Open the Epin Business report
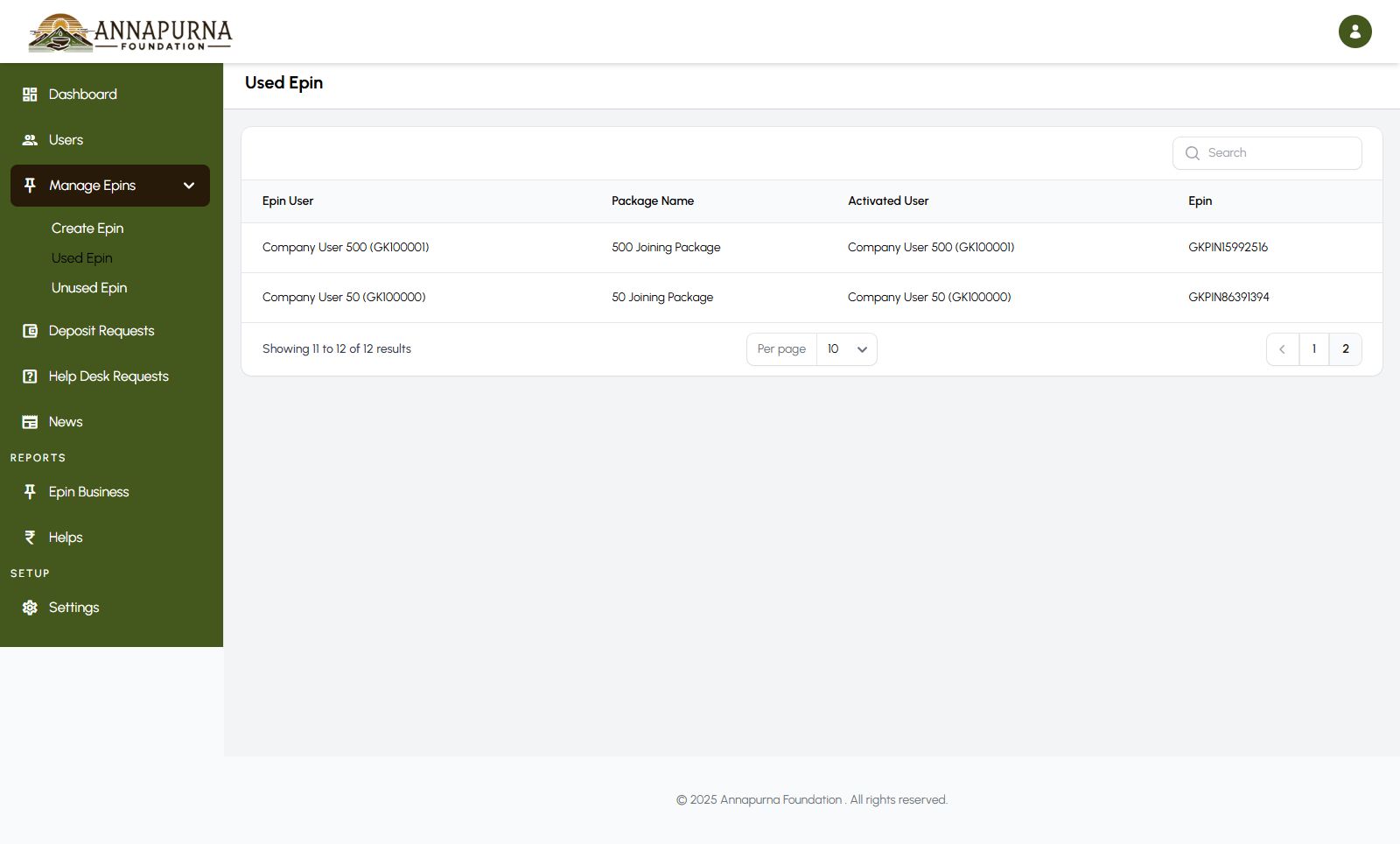Viewport: 1400px width, 844px height. pyautogui.click(x=110, y=492)
